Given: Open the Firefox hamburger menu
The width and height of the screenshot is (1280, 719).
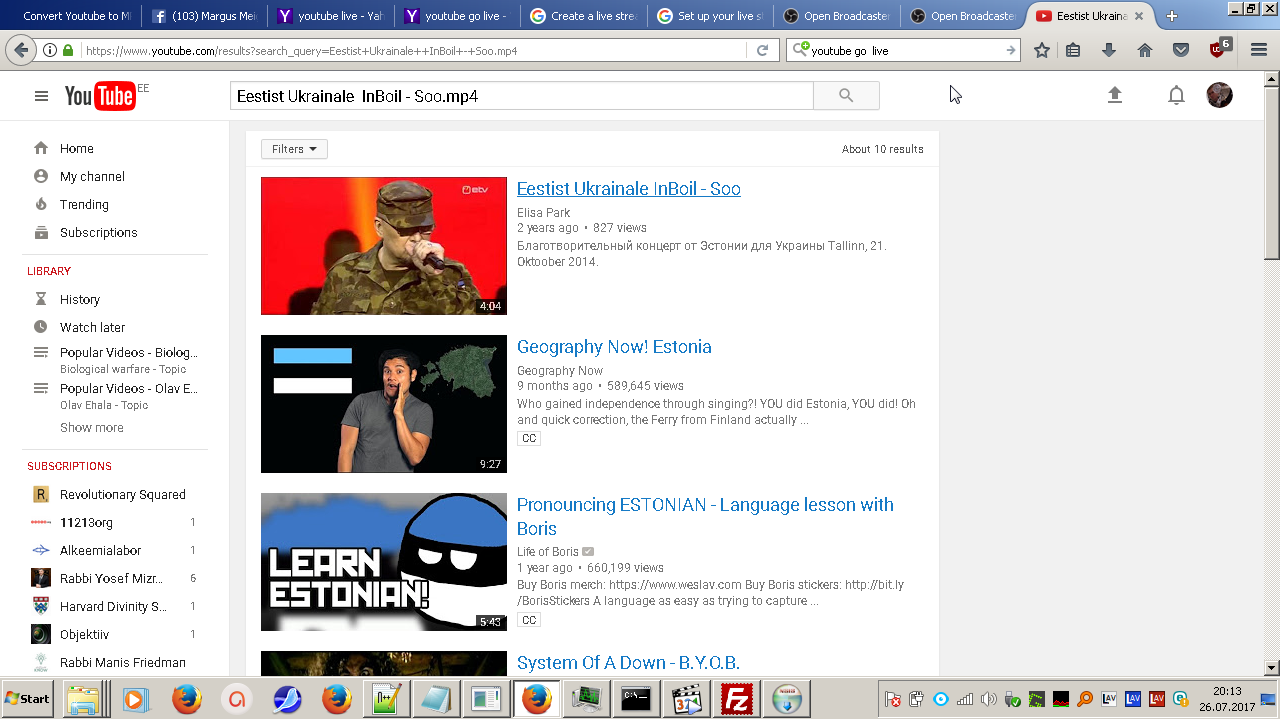Looking at the screenshot, I should 1259,50.
